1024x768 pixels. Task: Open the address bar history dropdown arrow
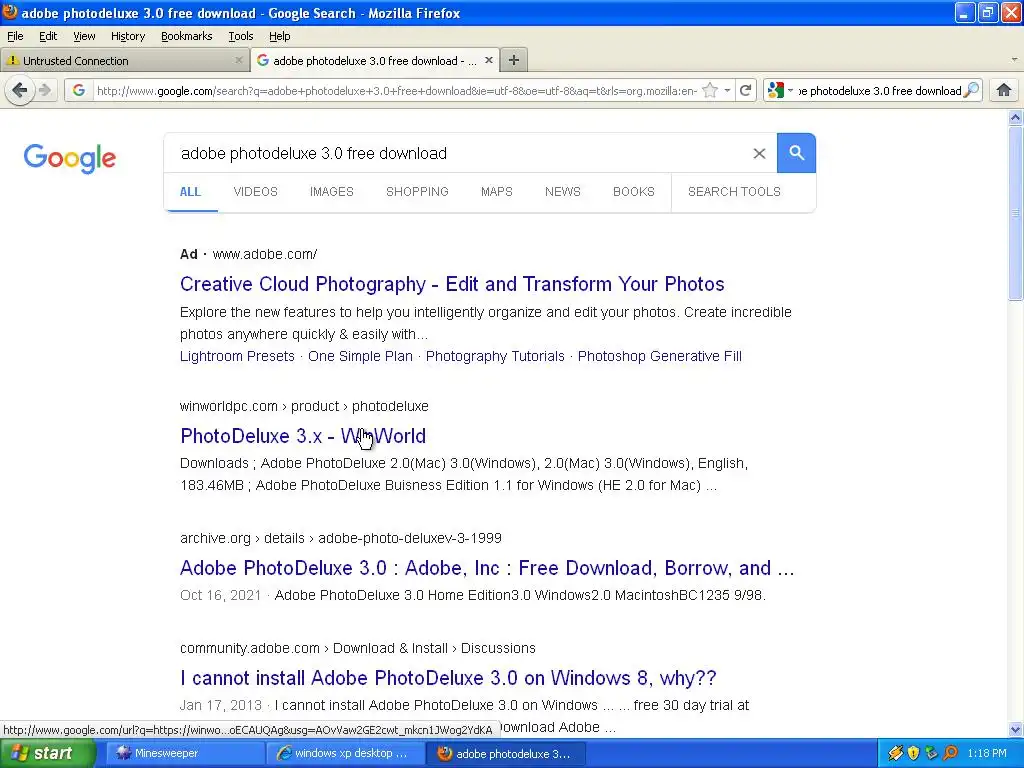727,90
